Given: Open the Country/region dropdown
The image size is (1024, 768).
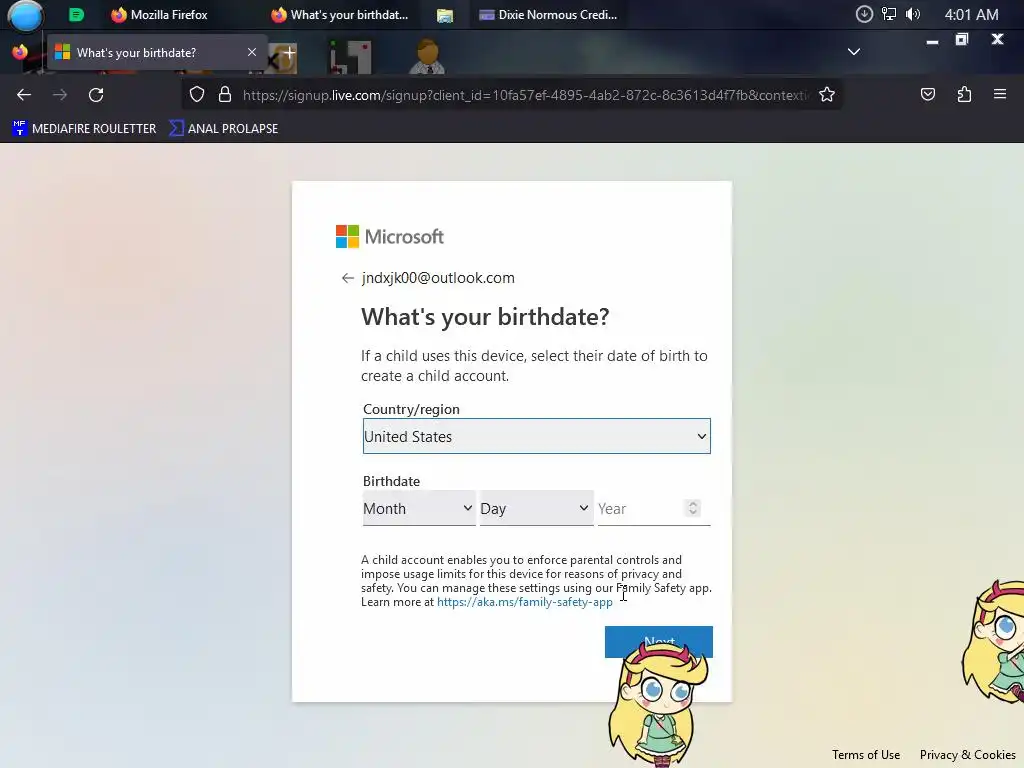Looking at the screenshot, I should pyautogui.click(x=536, y=436).
